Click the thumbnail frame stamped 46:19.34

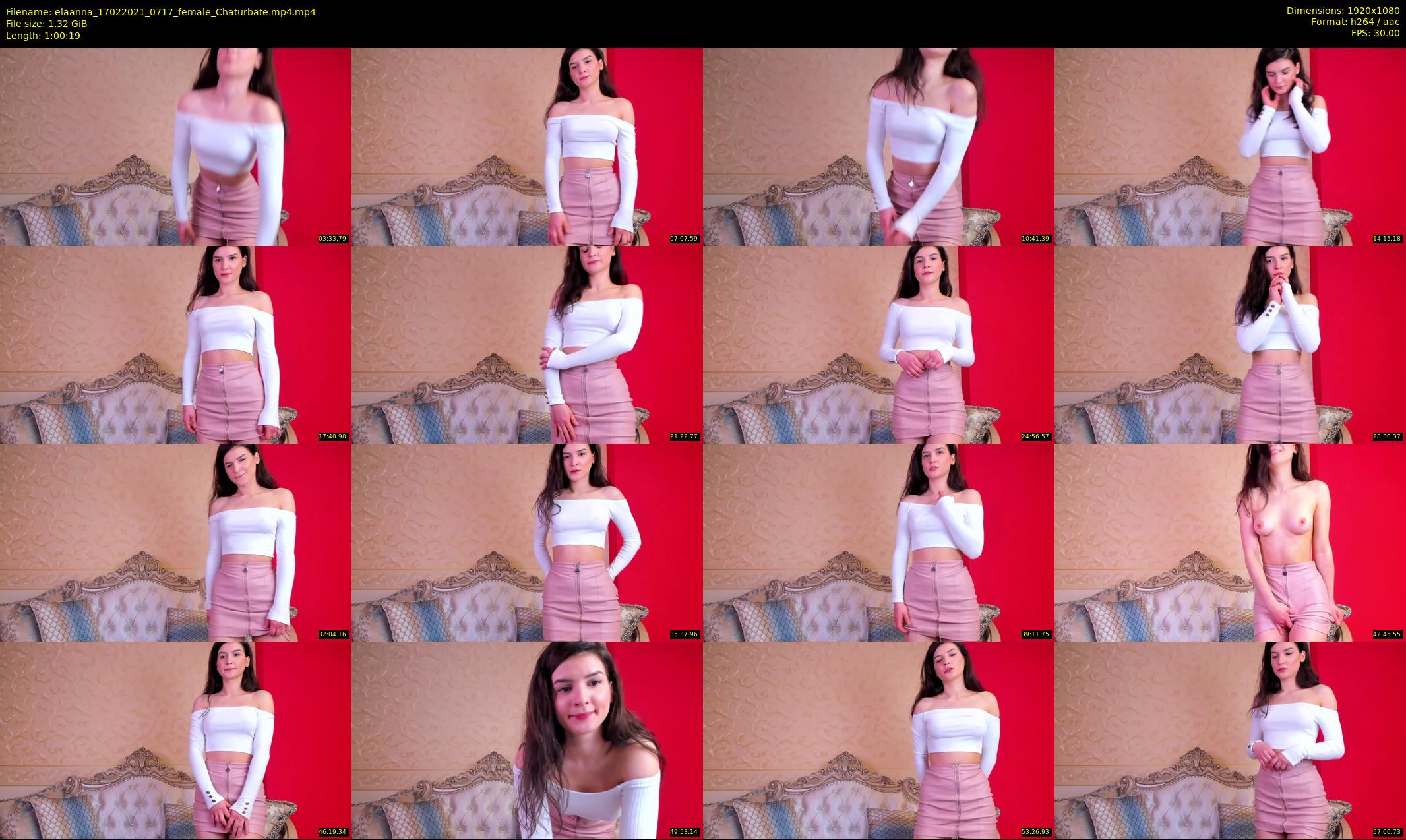click(x=175, y=740)
